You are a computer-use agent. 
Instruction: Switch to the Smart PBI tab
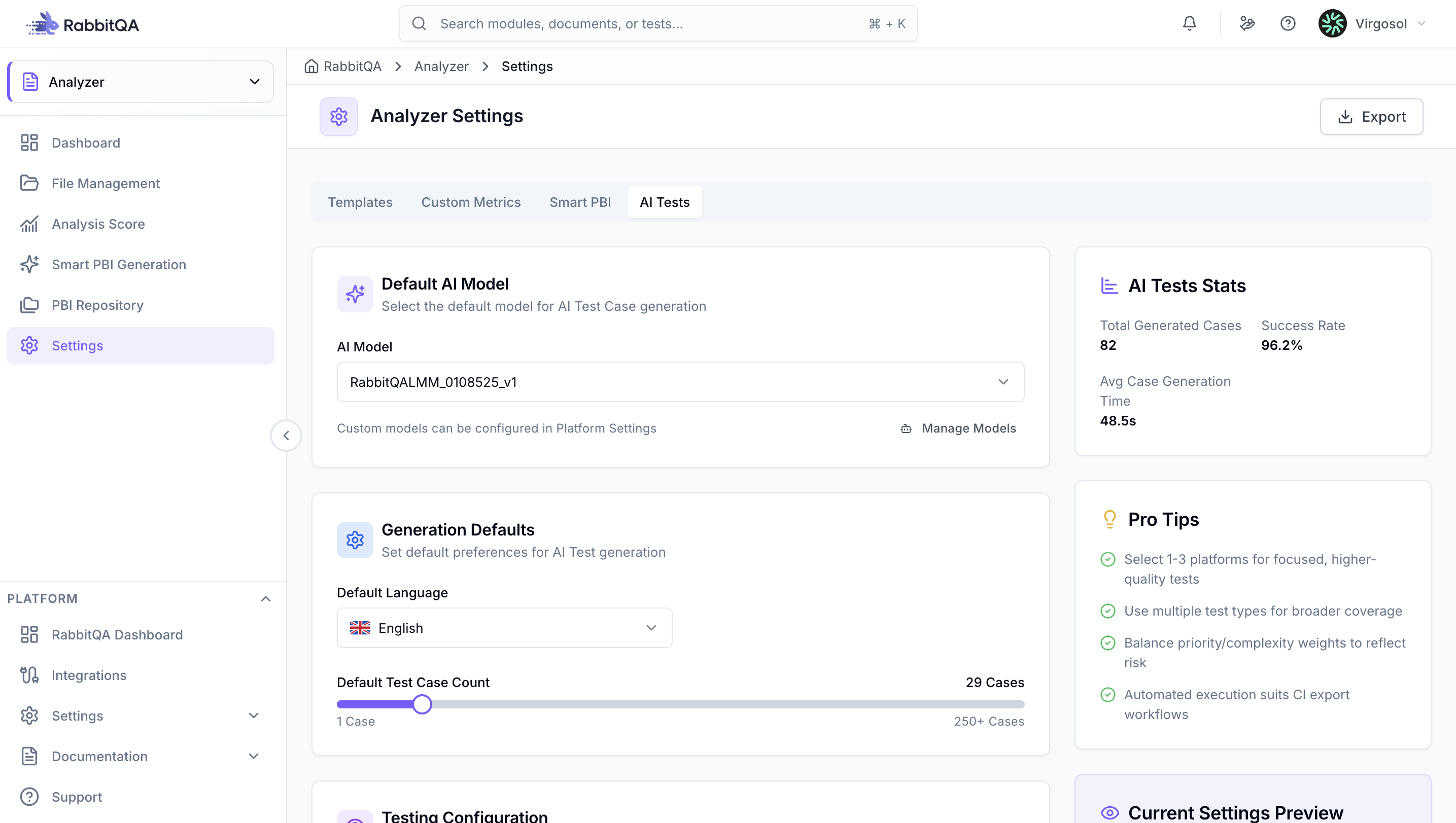(580, 202)
